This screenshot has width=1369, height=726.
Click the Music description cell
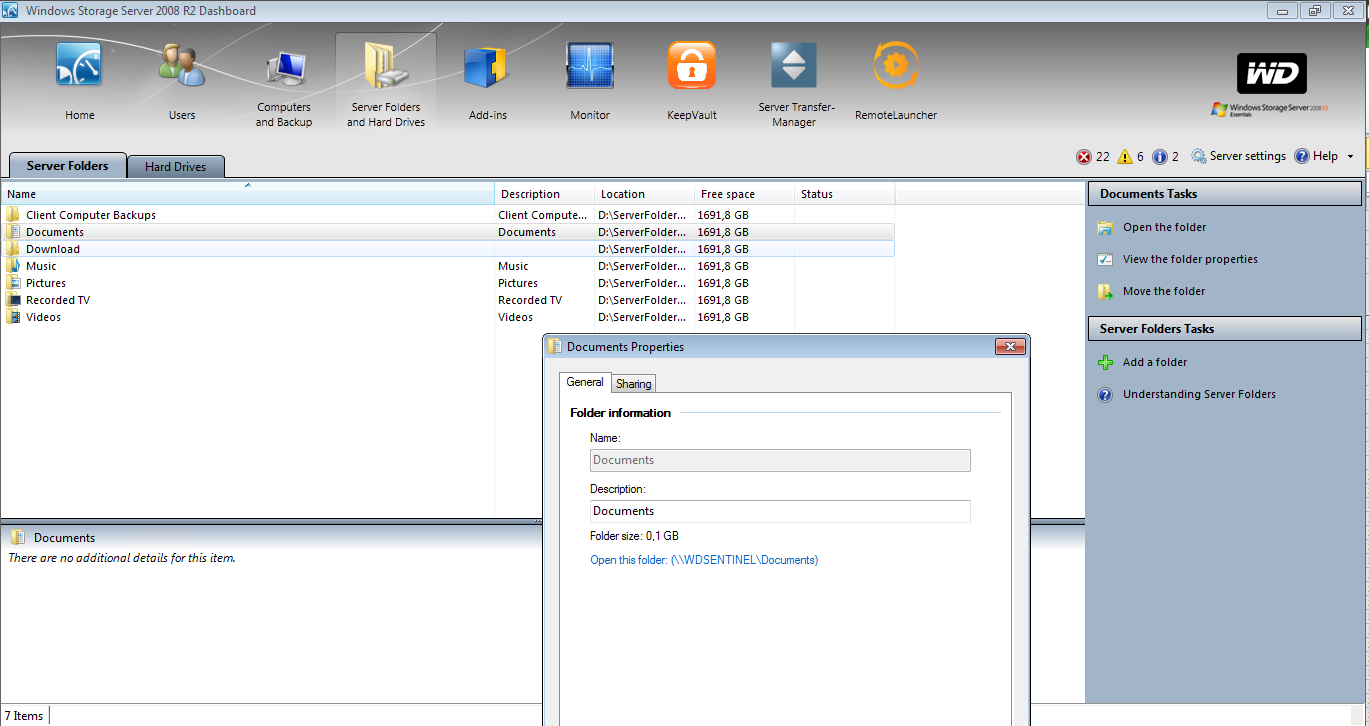click(x=514, y=266)
